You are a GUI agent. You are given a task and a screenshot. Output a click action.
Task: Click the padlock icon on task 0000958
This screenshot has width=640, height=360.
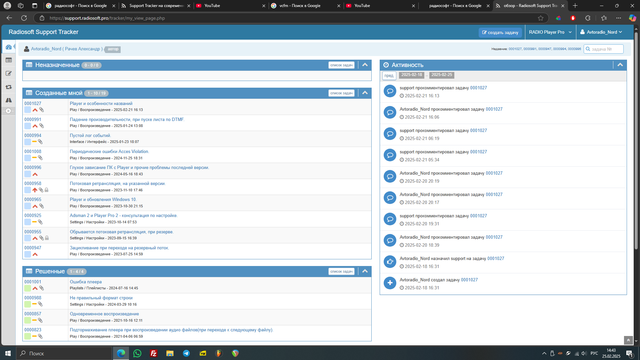coord(47,190)
